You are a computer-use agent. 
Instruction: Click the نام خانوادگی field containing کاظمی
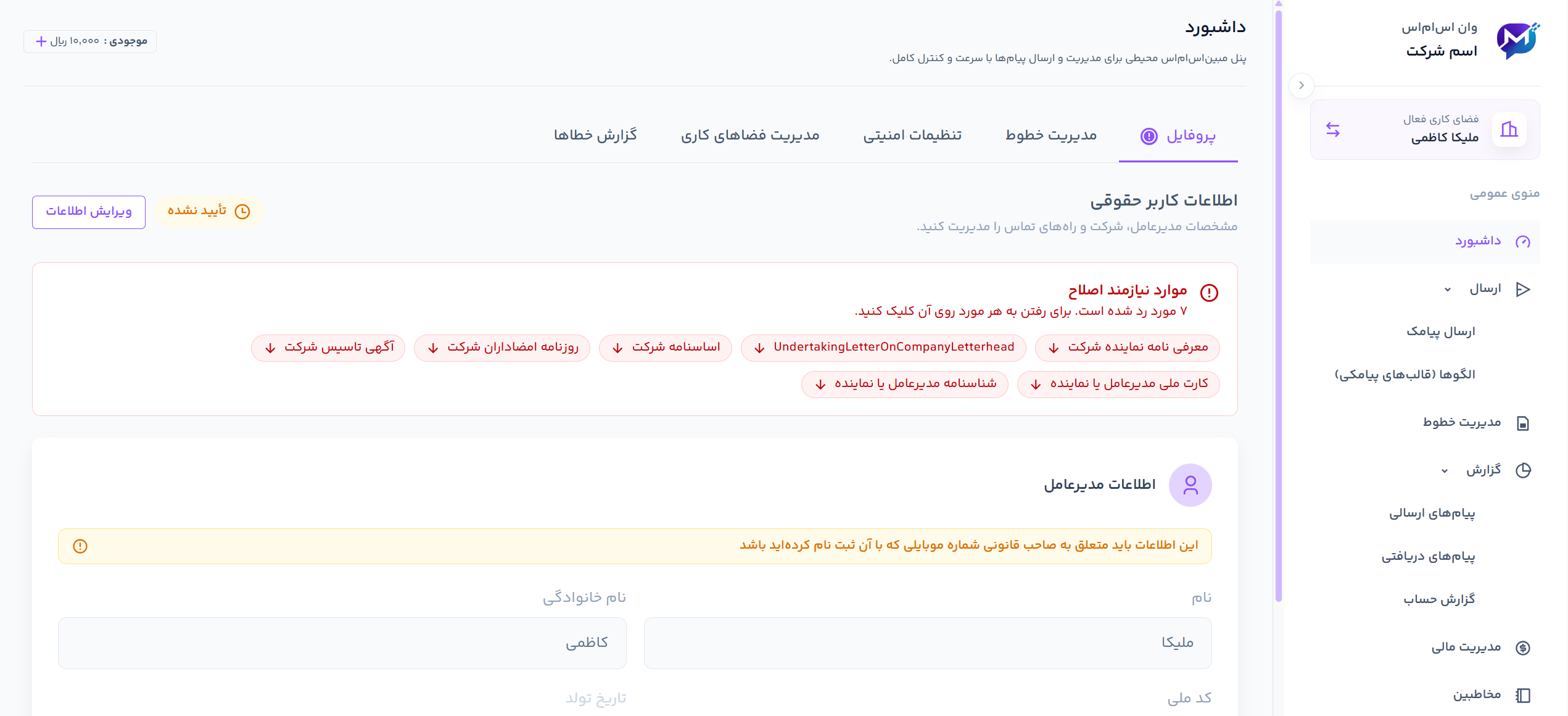coord(342,643)
